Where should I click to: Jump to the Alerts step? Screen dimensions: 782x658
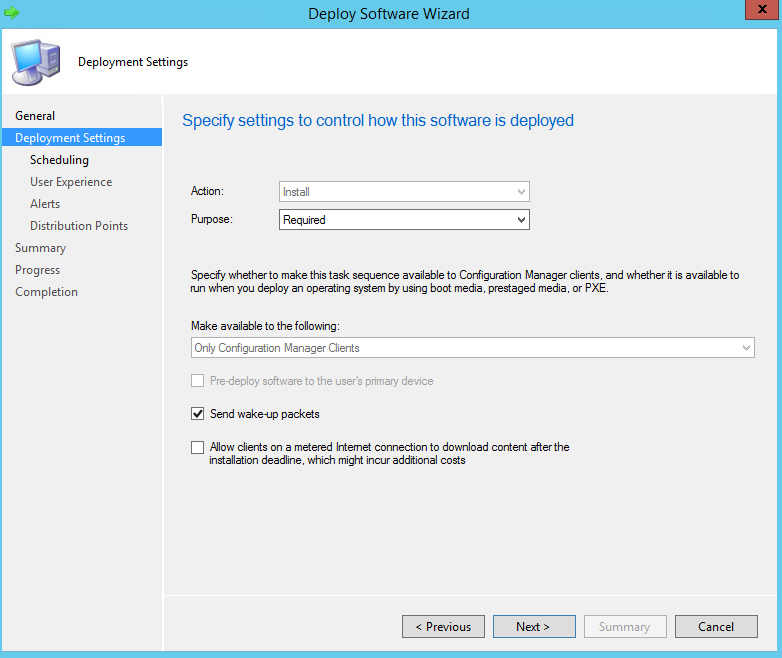click(x=45, y=204)
